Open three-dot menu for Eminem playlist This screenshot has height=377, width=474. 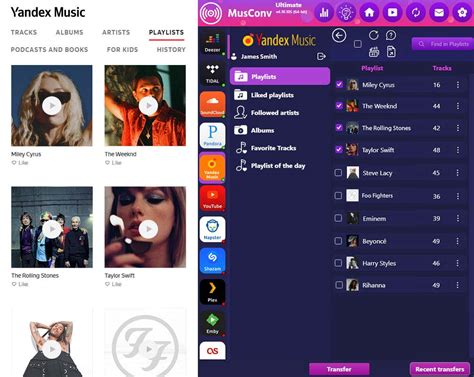coord(458,218)
